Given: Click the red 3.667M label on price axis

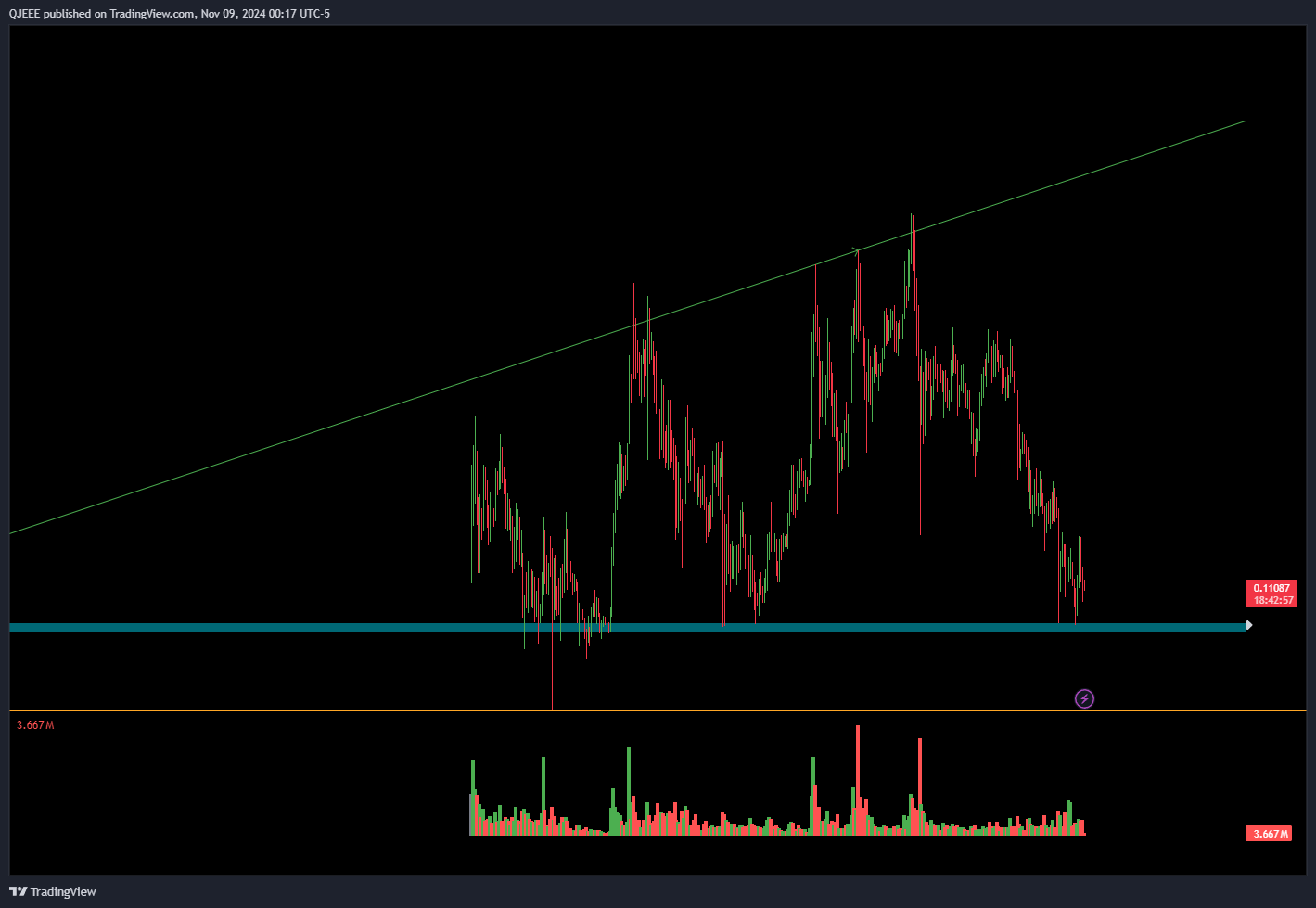Looking at the screenshot, I should coord(1271,834).
